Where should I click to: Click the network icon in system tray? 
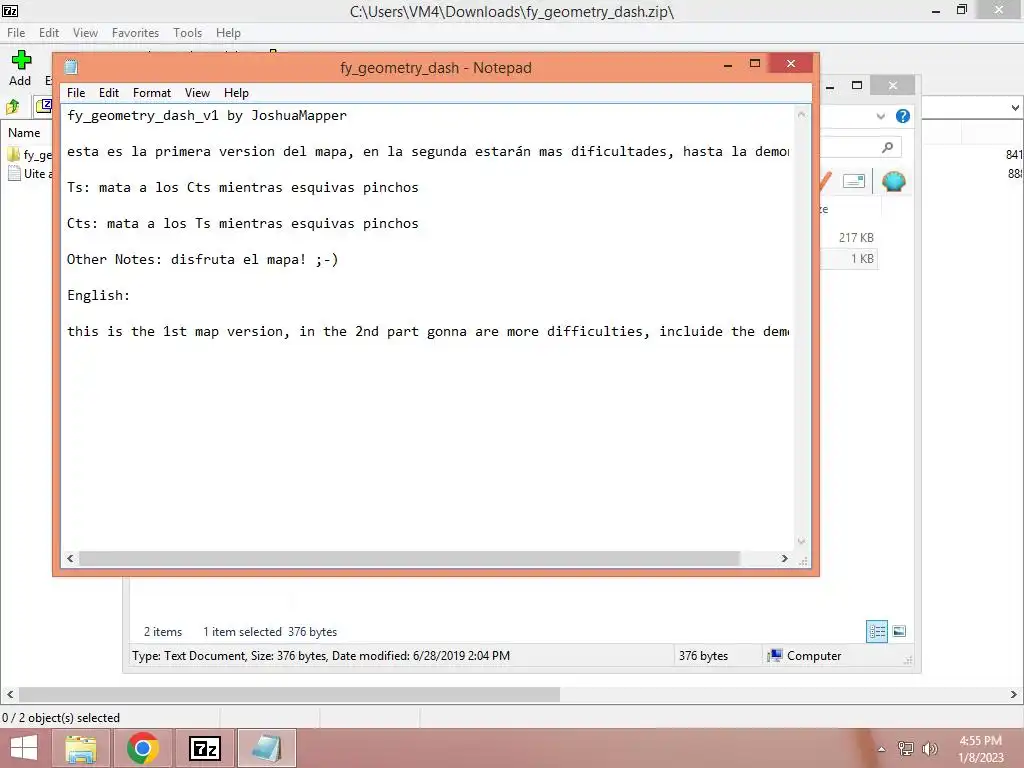coord(906,749)
